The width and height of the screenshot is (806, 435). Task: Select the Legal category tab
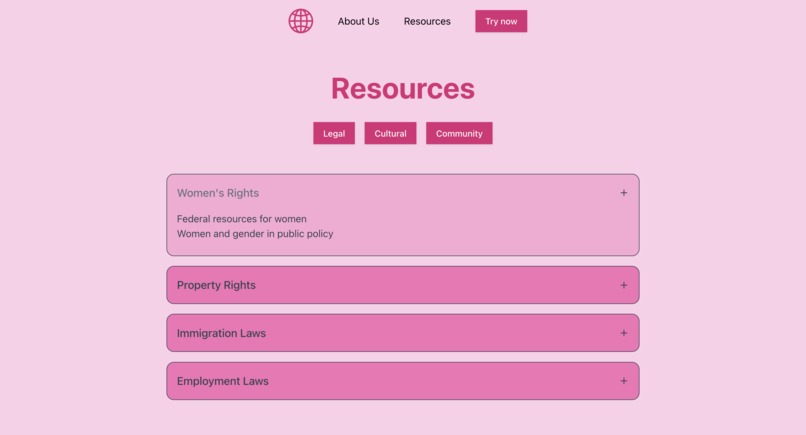[334, 133]
